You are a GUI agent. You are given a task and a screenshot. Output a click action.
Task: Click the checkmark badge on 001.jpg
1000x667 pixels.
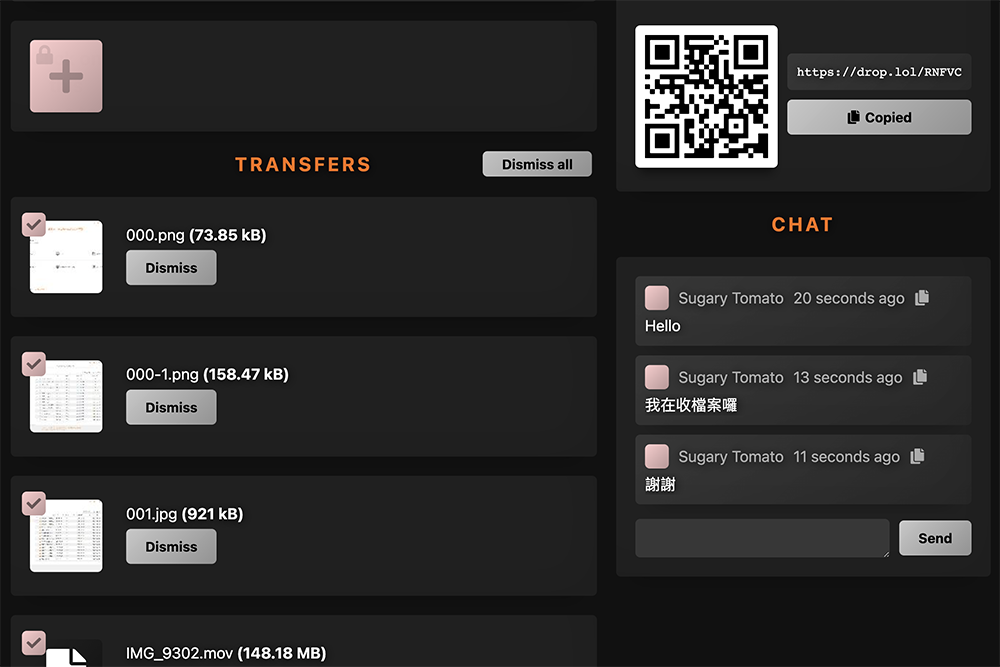(34, 503)
